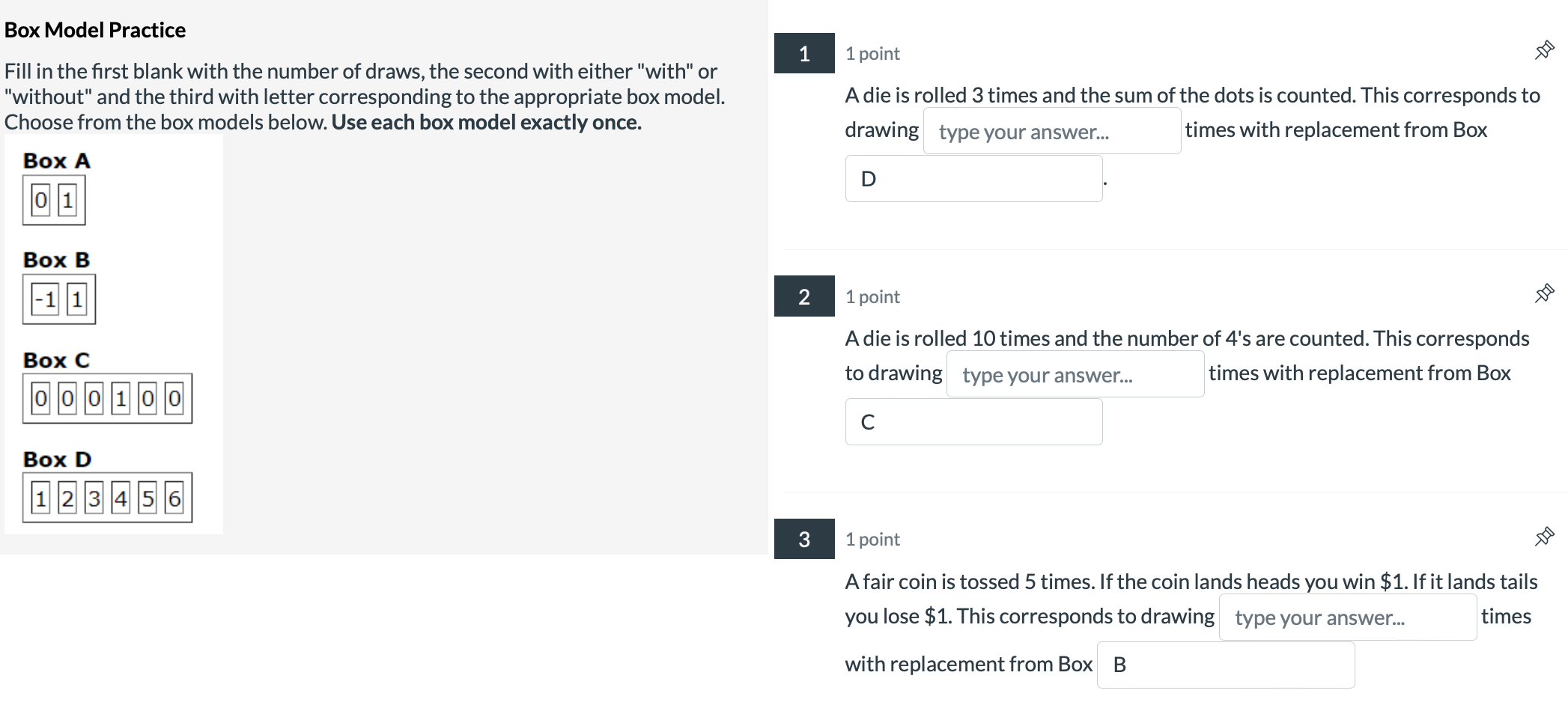
Task: Click the question 2 number badge
Action: 804,296
